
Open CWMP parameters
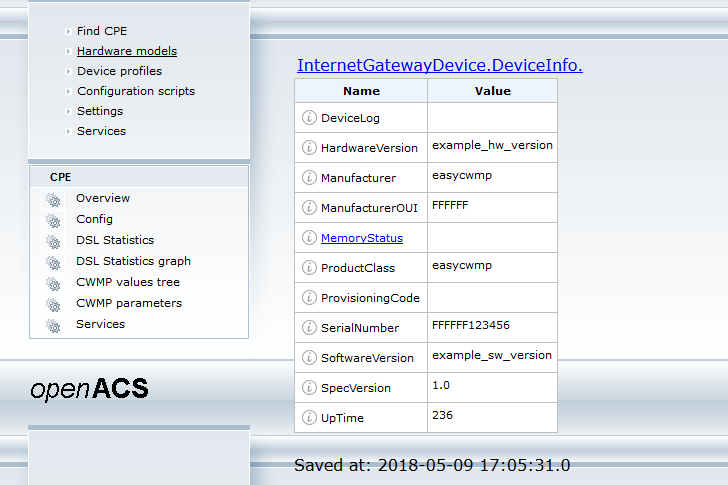[129, 303]
